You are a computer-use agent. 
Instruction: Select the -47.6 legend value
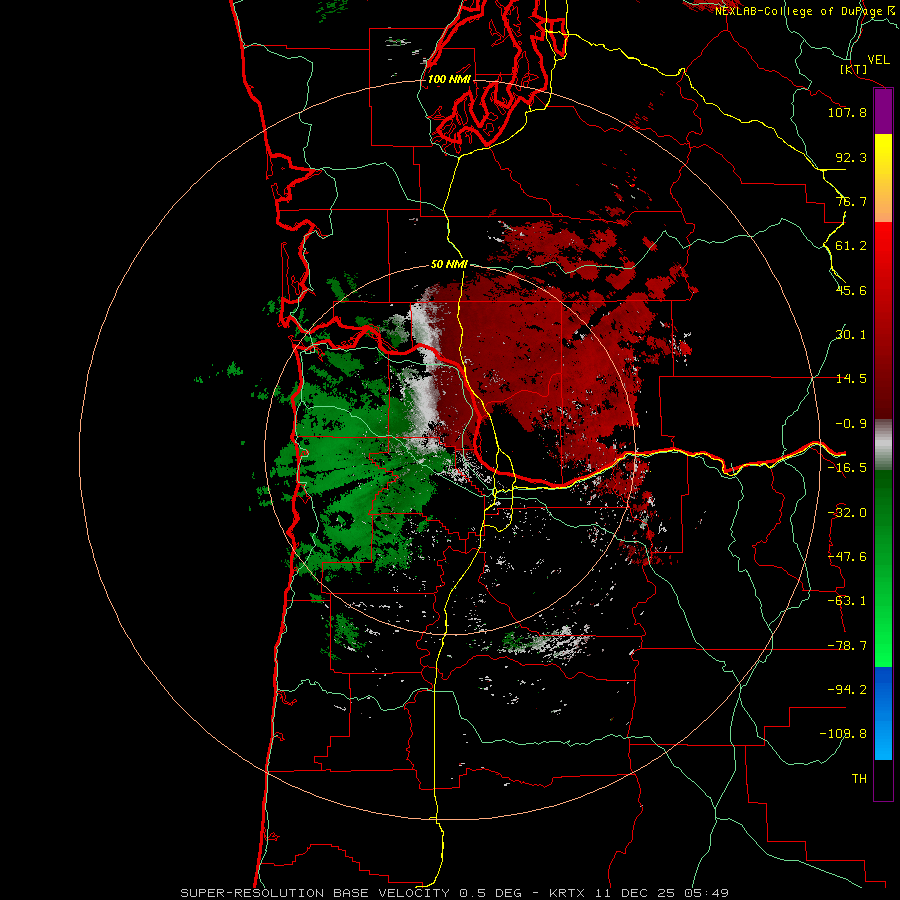click(x=847, y=557)
